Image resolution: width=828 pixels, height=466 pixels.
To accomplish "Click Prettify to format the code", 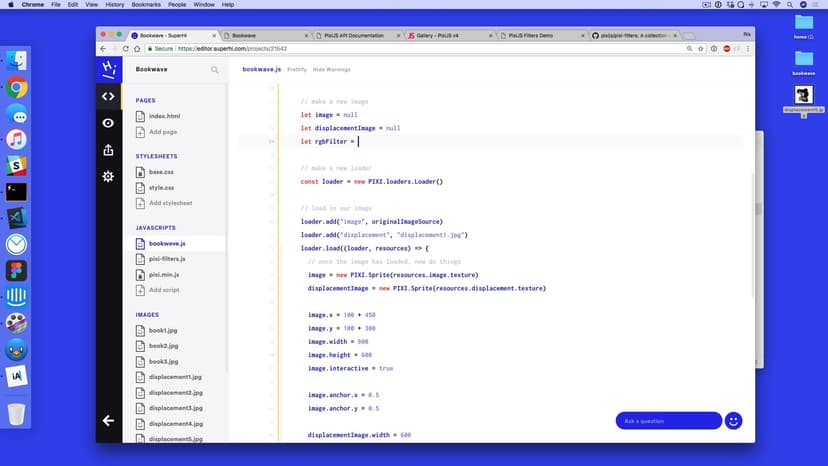I will pyautogui.click(x=297, y=70).
